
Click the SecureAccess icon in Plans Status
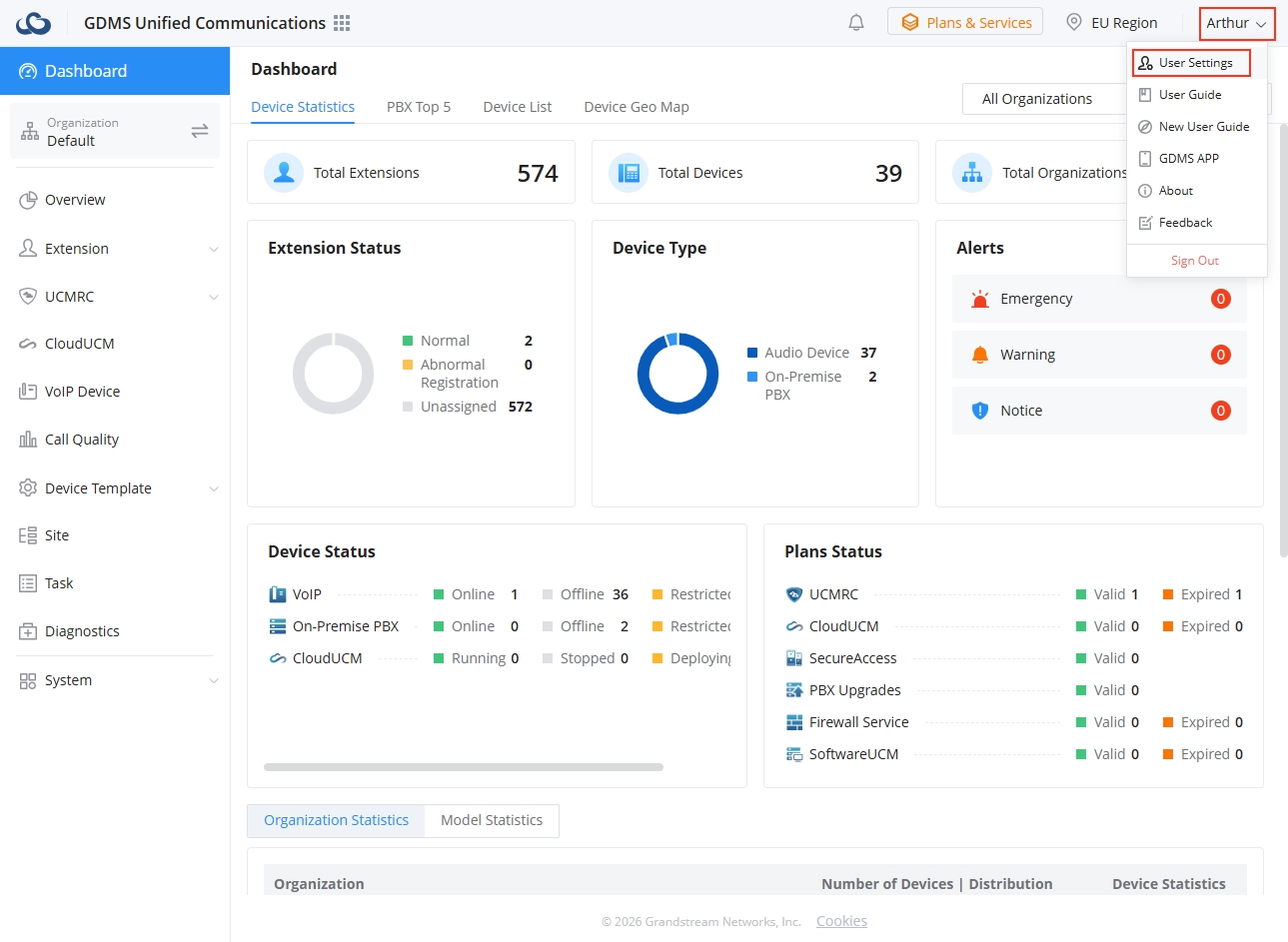794,658
